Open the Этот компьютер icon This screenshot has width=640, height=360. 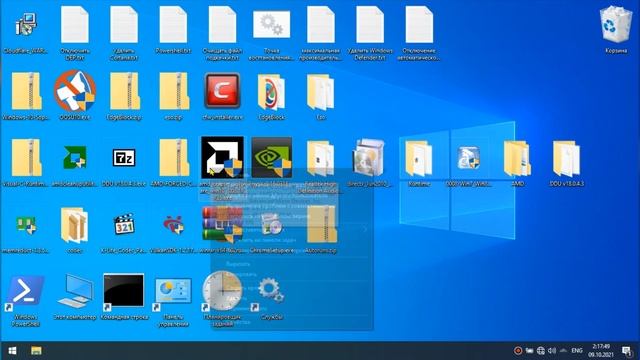click(75, 291)
